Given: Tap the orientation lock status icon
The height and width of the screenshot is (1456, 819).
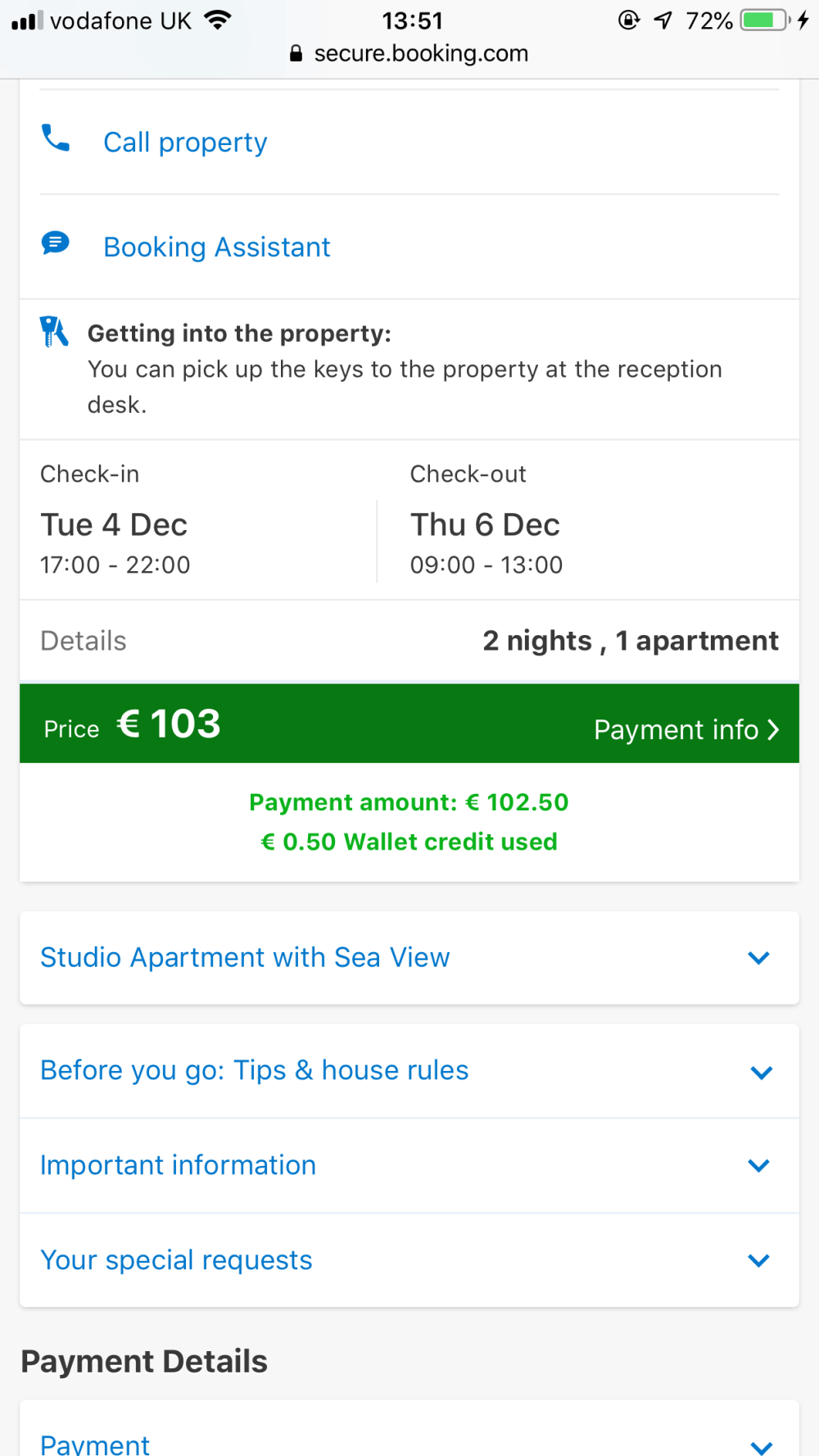Looking at the screenshot, I should point(628,20).
